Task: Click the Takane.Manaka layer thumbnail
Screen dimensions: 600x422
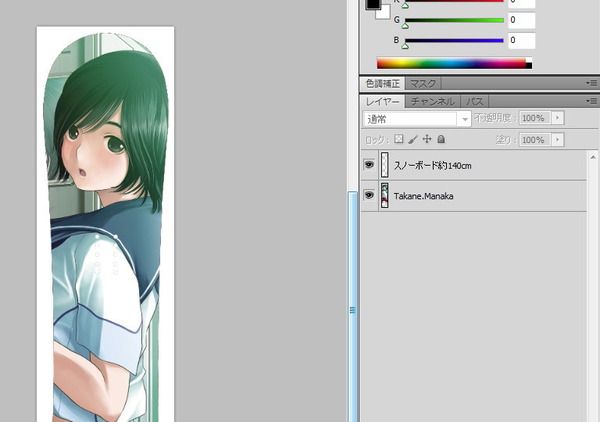Action: 385,196
